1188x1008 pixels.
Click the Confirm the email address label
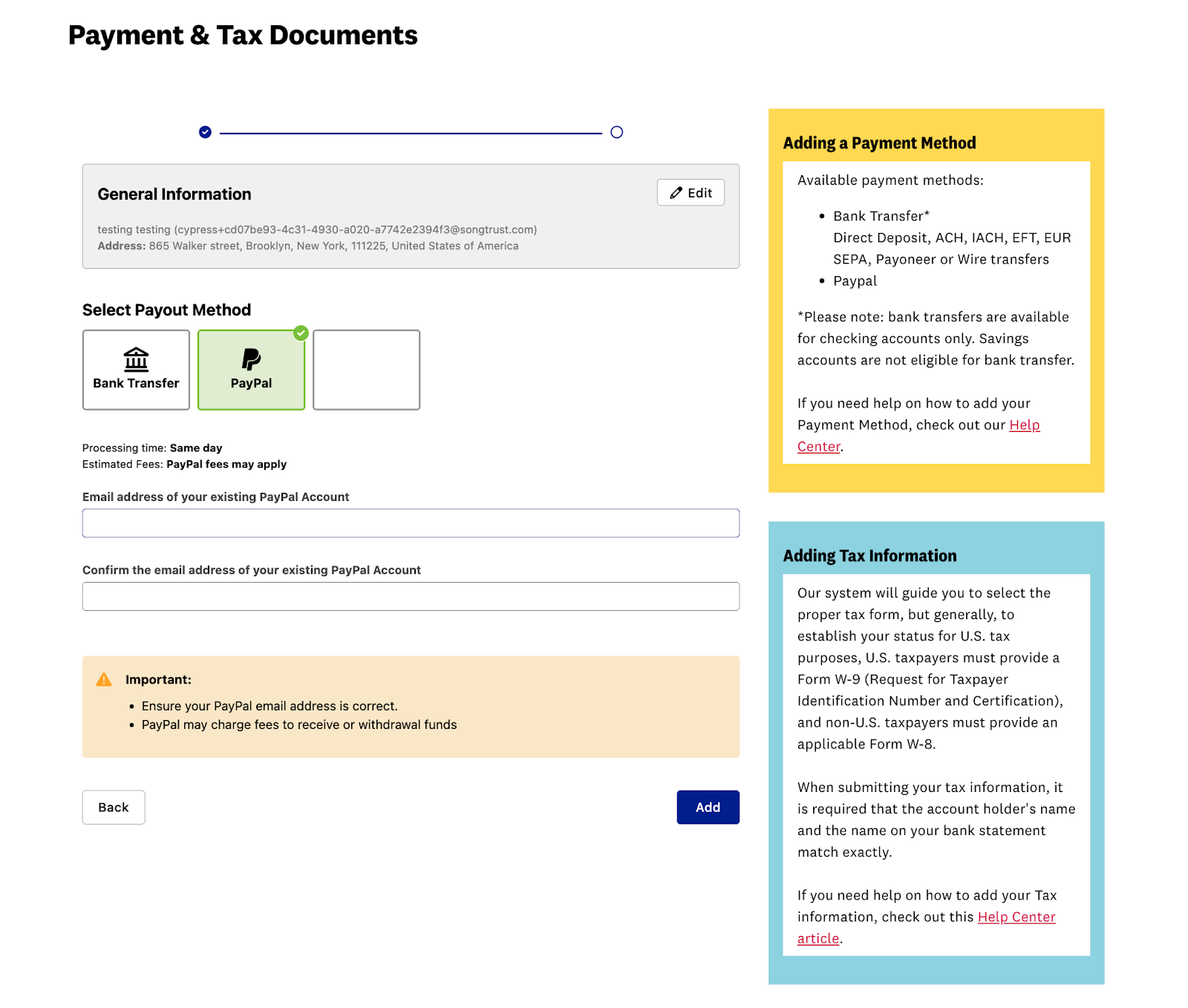coord(252,570)
